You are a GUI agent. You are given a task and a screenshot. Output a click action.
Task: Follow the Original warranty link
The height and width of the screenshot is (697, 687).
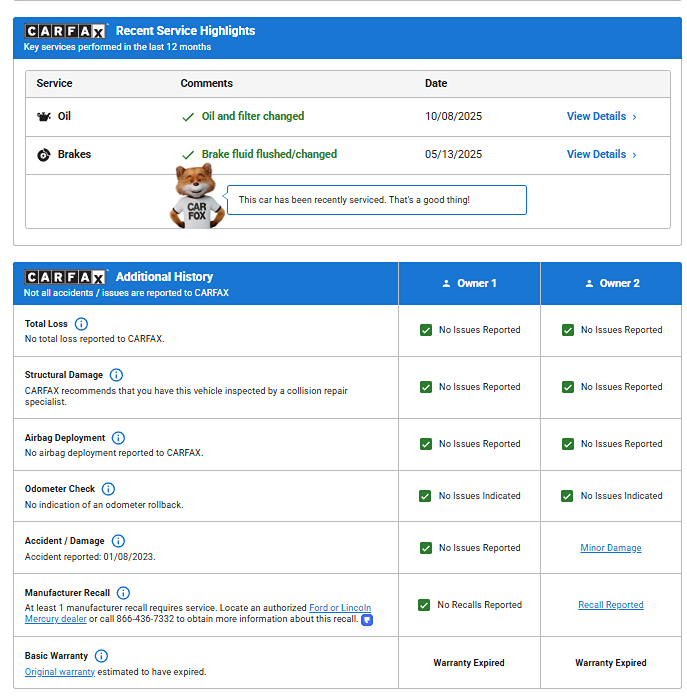(x=60, y=672)
